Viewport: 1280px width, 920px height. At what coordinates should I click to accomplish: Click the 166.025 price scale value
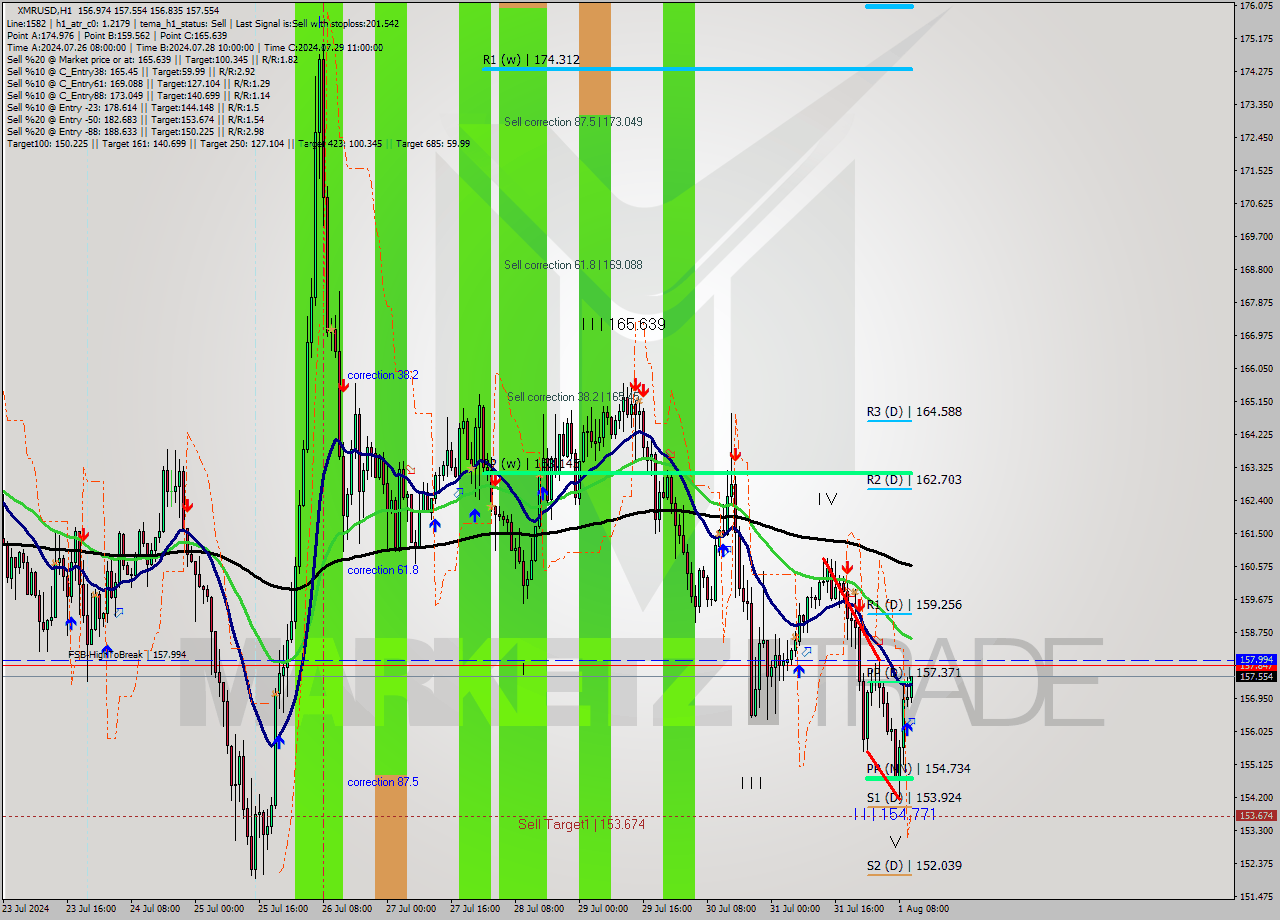tap(1256, 368)
